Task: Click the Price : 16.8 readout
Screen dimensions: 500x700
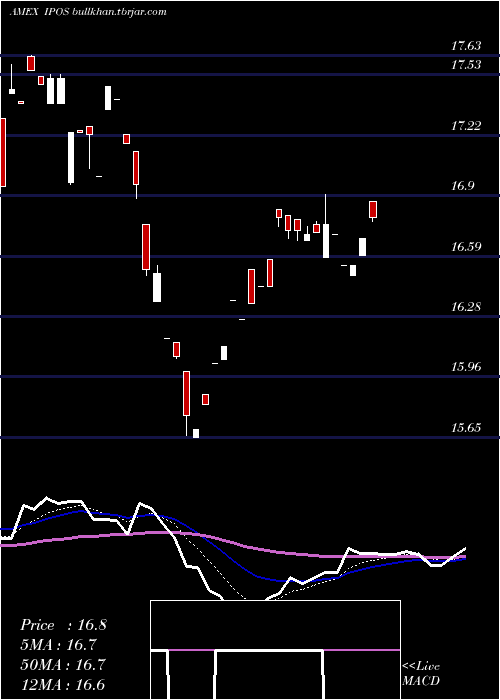Action: [x=63, y=625]
